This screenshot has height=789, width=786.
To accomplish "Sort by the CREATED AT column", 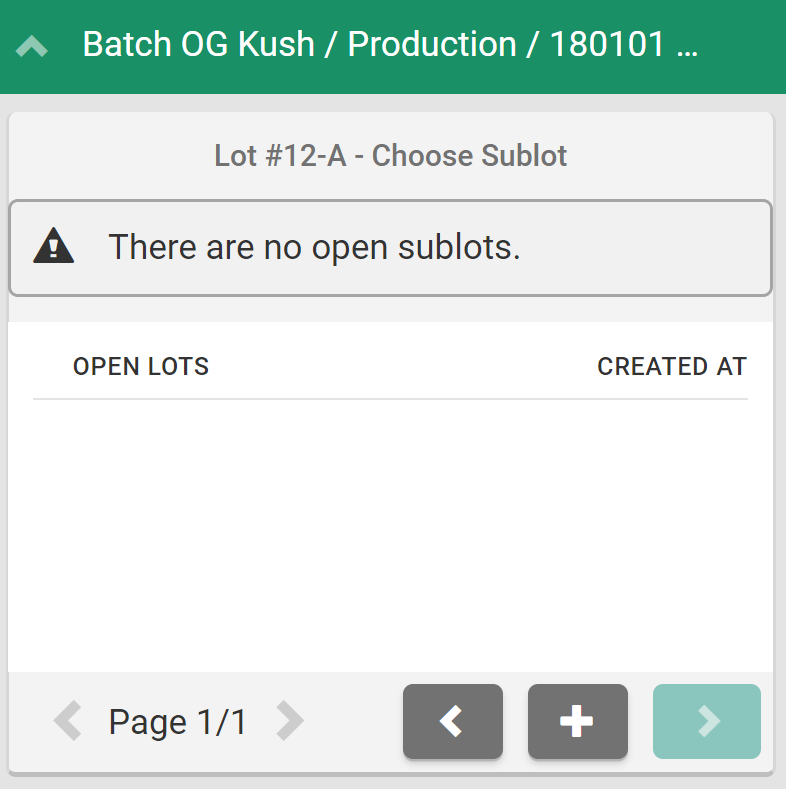I will point(671,367).
